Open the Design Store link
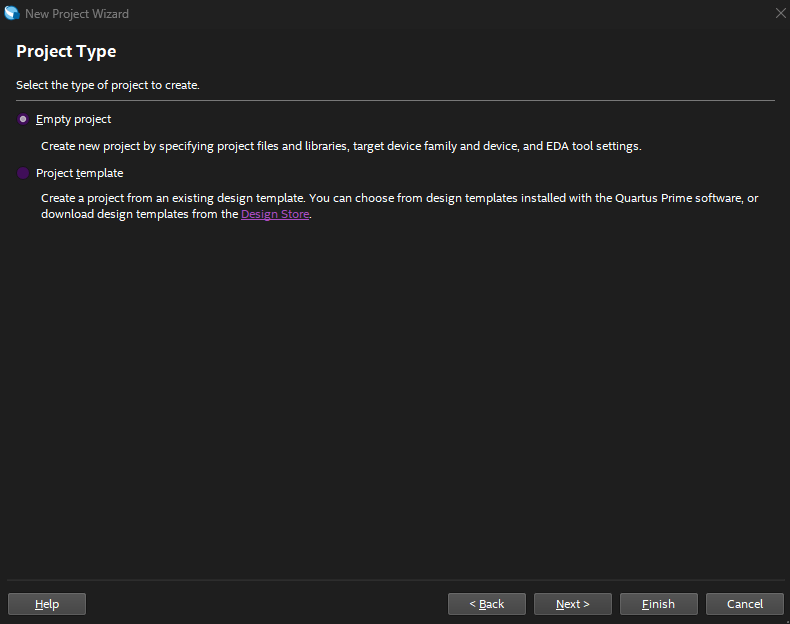790x624 pixels. 275,214
